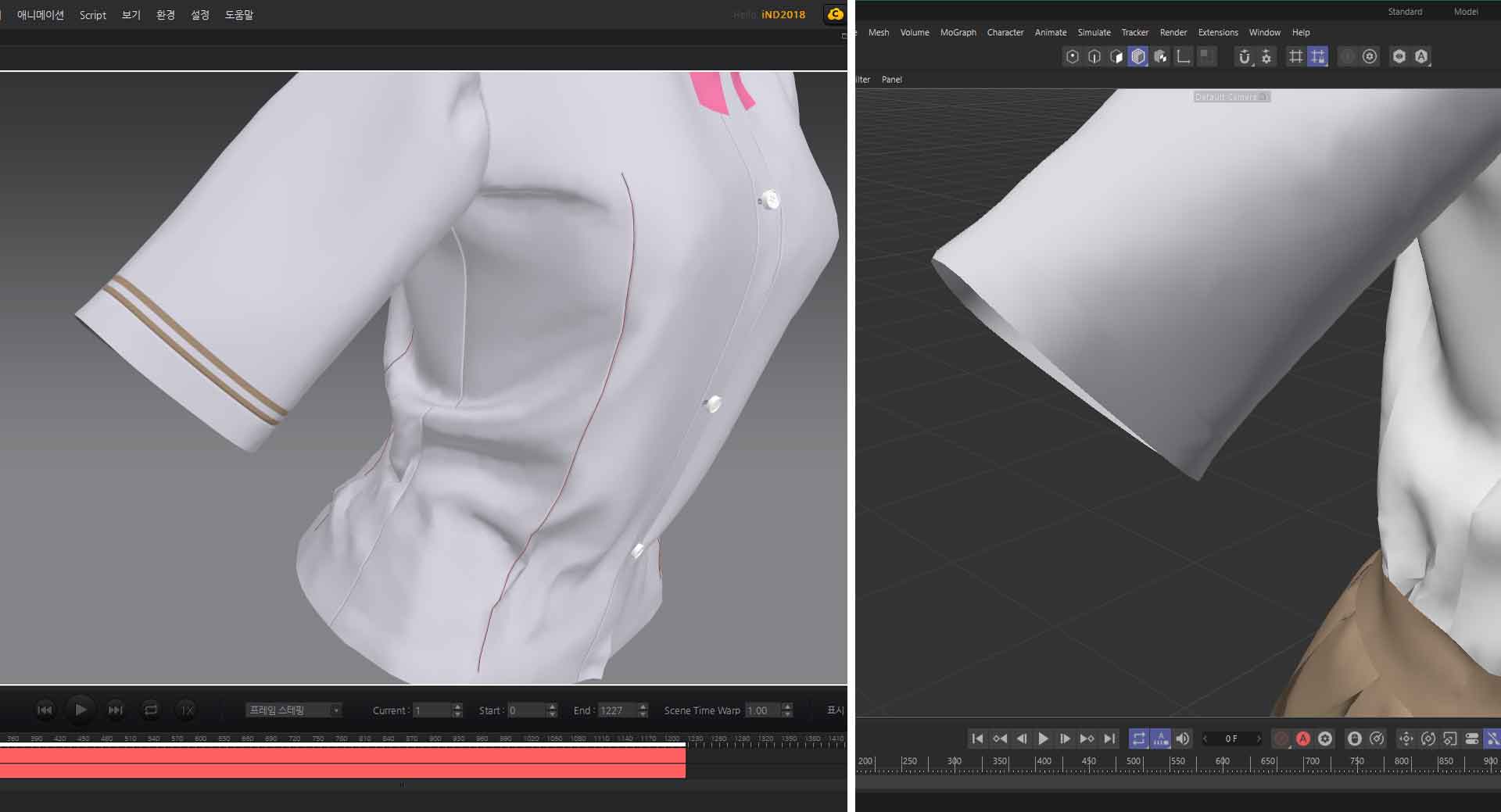Select the highlighted Model mode icon
Viewport: 1501px width, 812px height.
(1138, 56)
